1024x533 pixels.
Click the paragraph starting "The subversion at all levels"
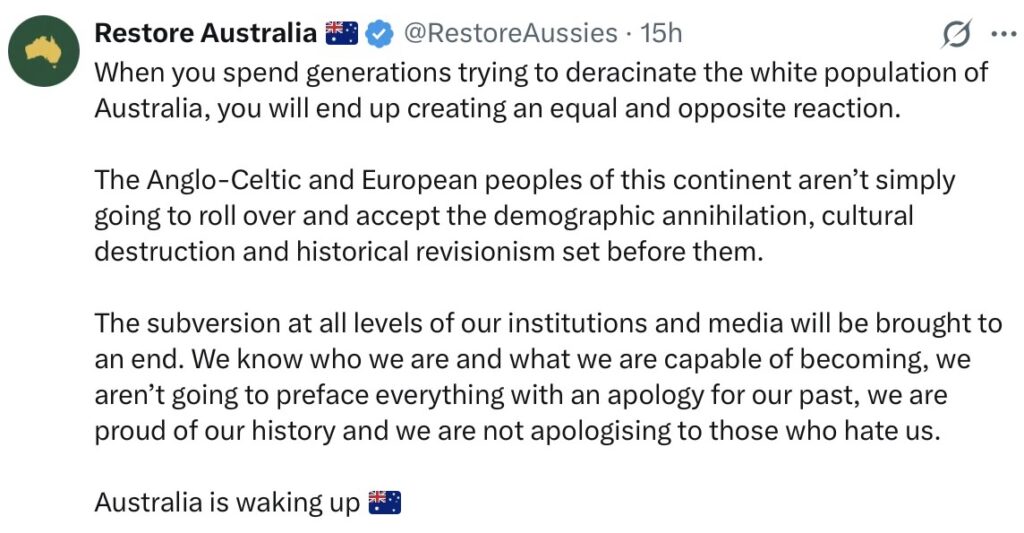click(530, 376)
